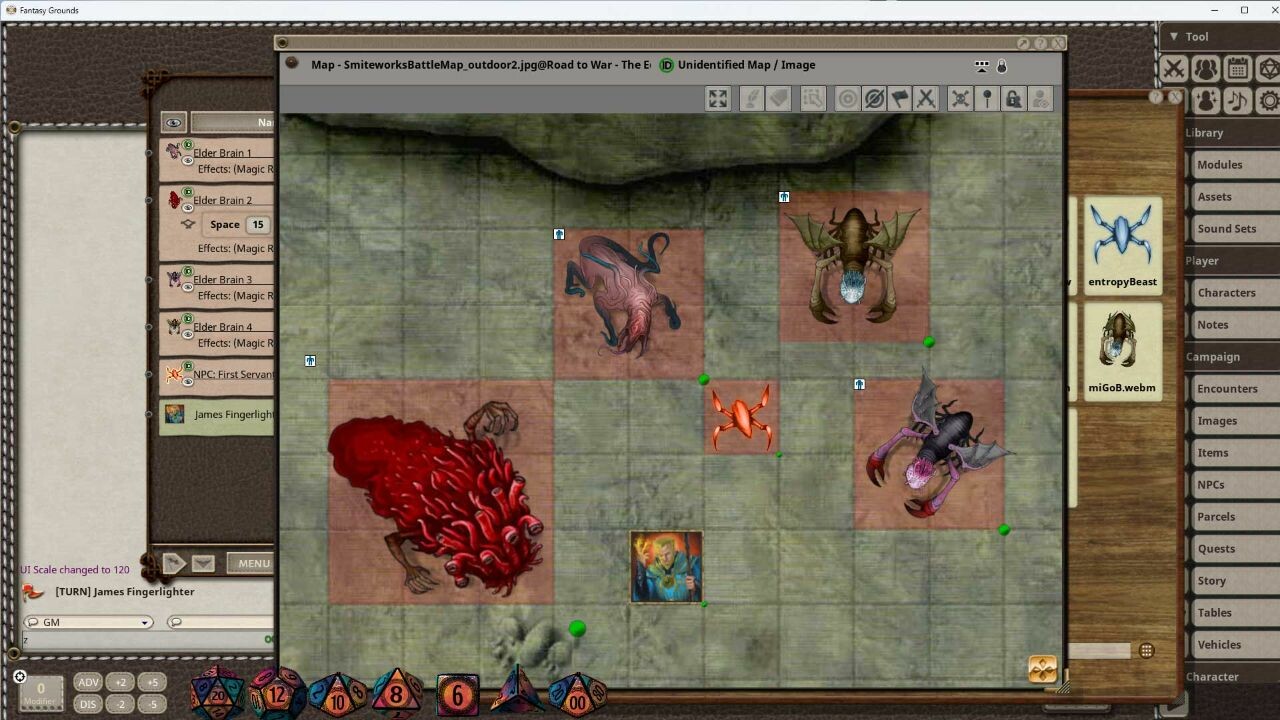Toggle the crossed-out targeting icon on map toolbar

(874, 98)
